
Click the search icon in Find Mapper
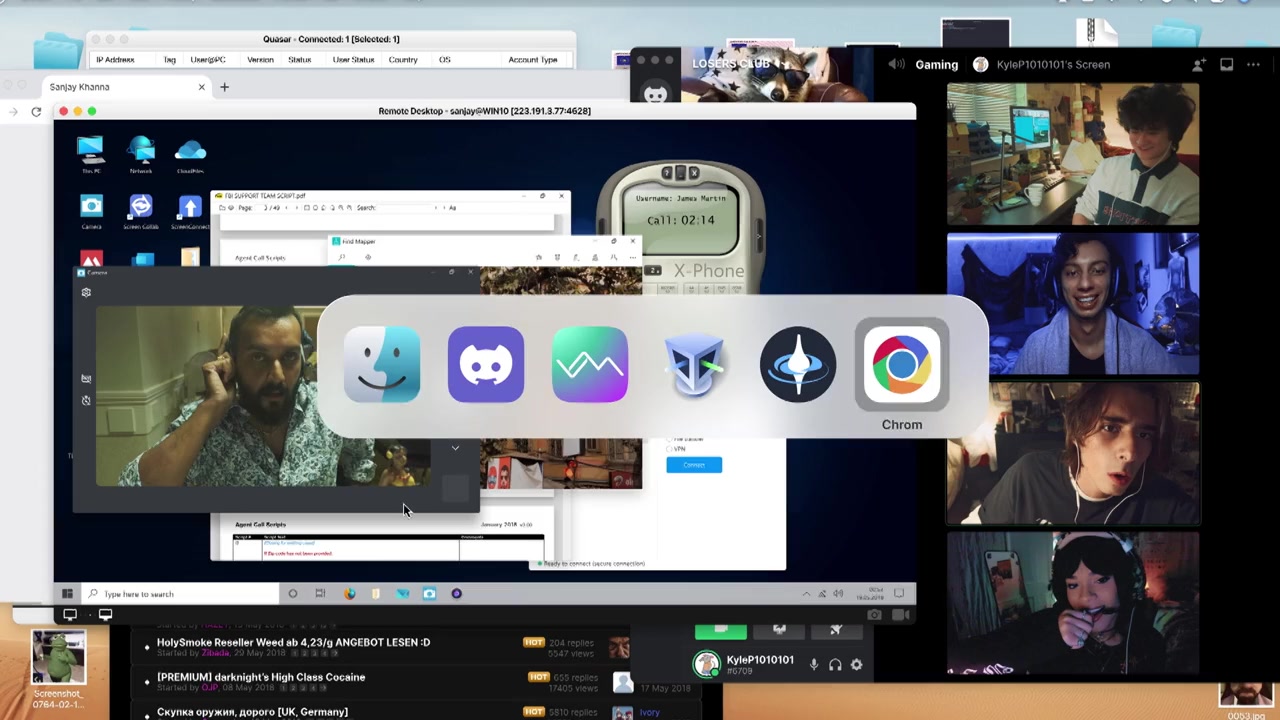point(342,257)
